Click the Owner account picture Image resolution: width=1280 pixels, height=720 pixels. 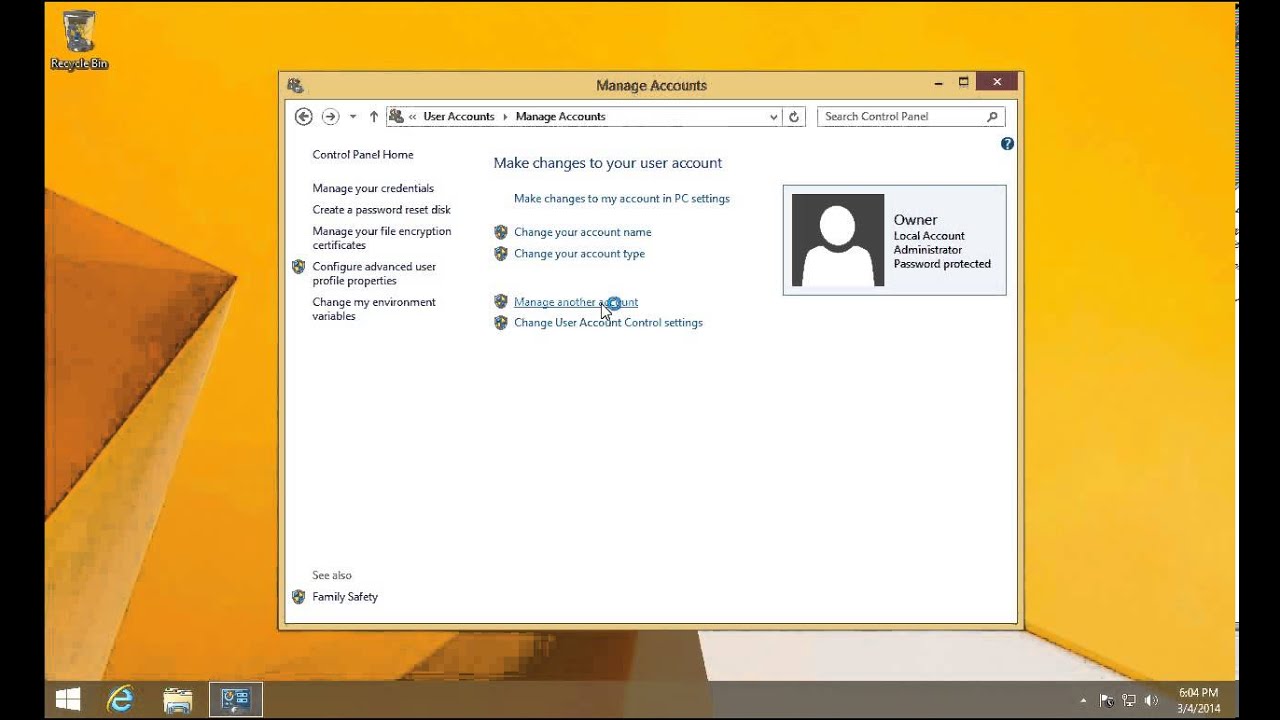(838, 240)
